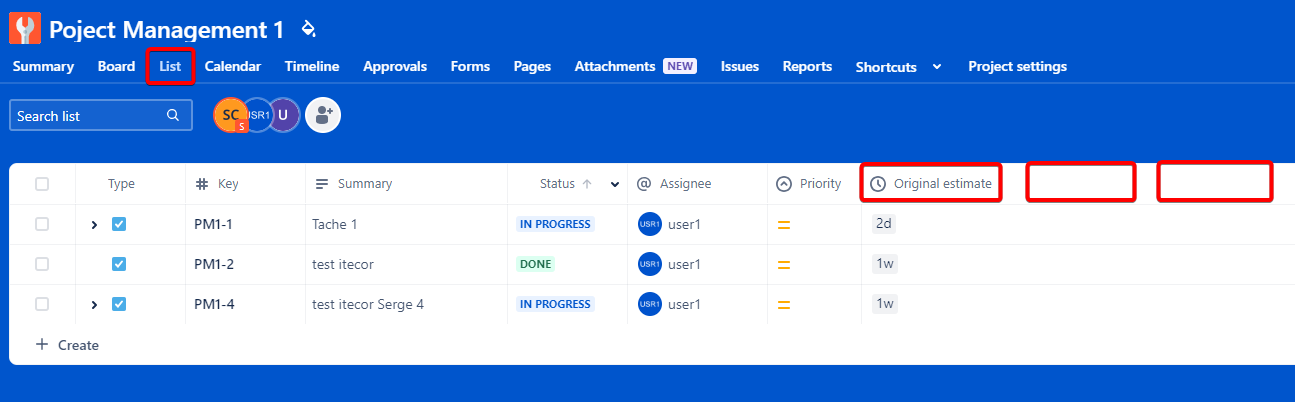Change IN PROGRESS status of PM1-1
1295x402 pixels.
click(x=555, y=224)
